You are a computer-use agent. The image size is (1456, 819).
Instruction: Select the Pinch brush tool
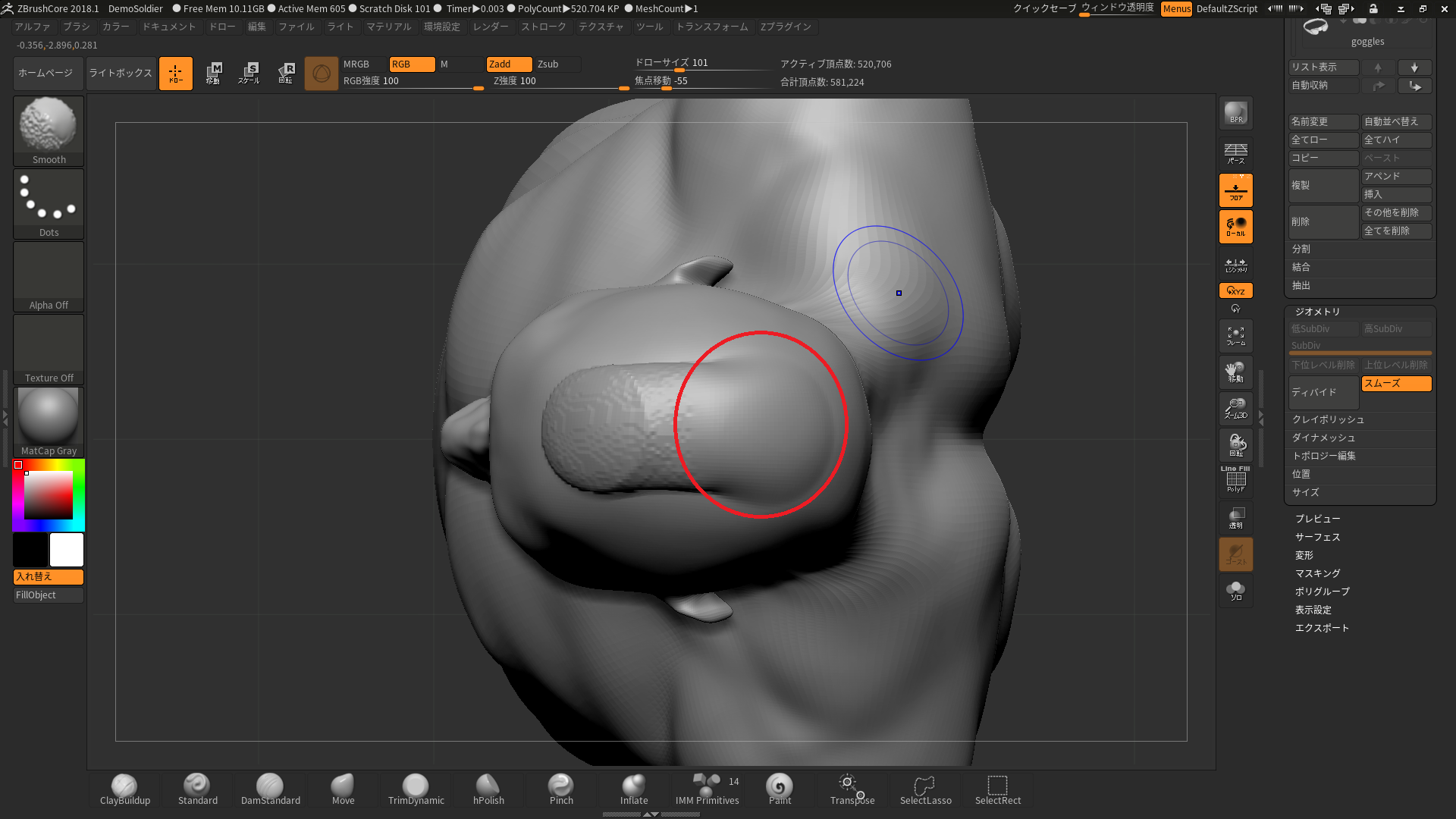[x=561, y=788]
